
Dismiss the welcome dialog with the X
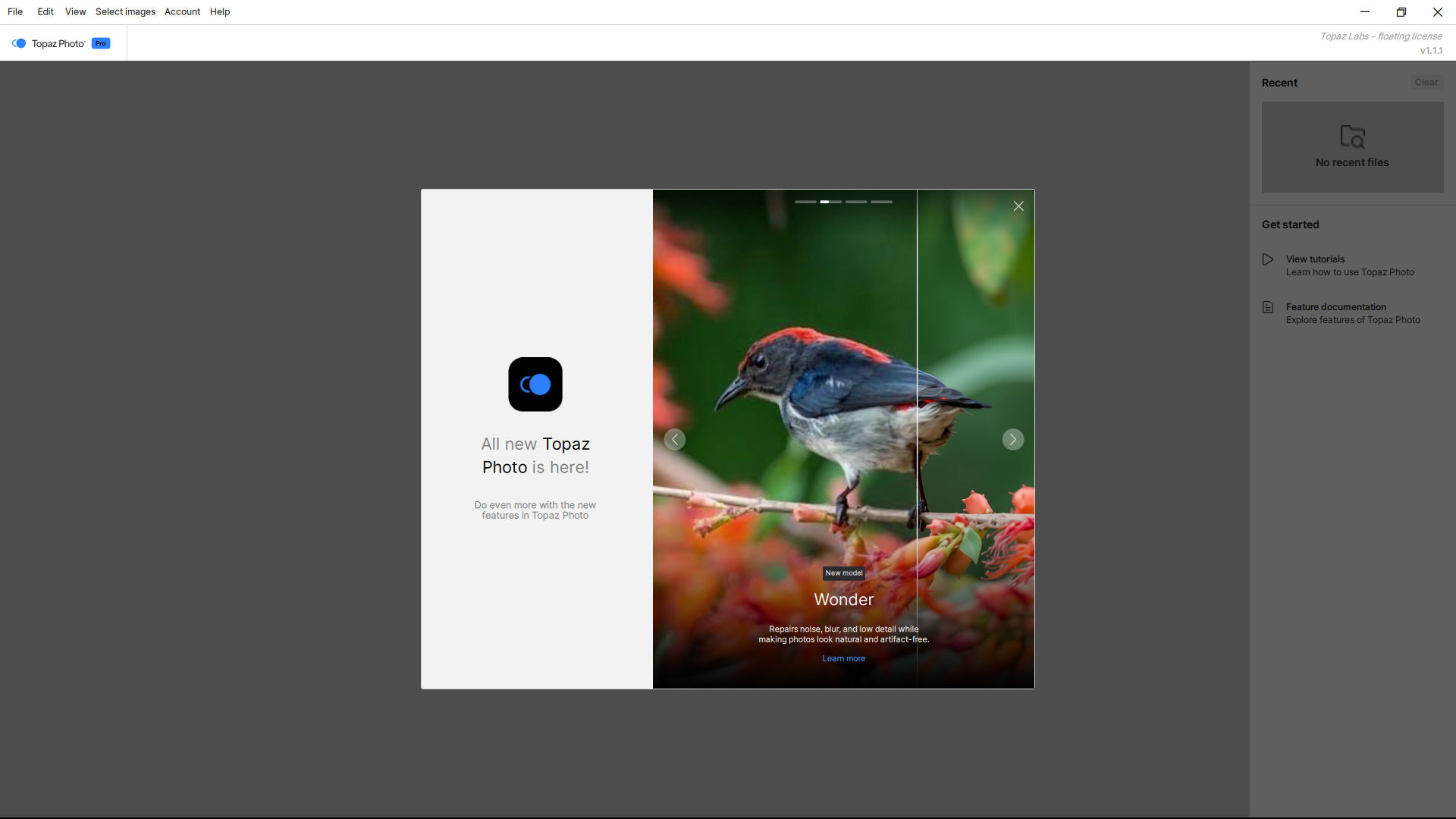1018,206
